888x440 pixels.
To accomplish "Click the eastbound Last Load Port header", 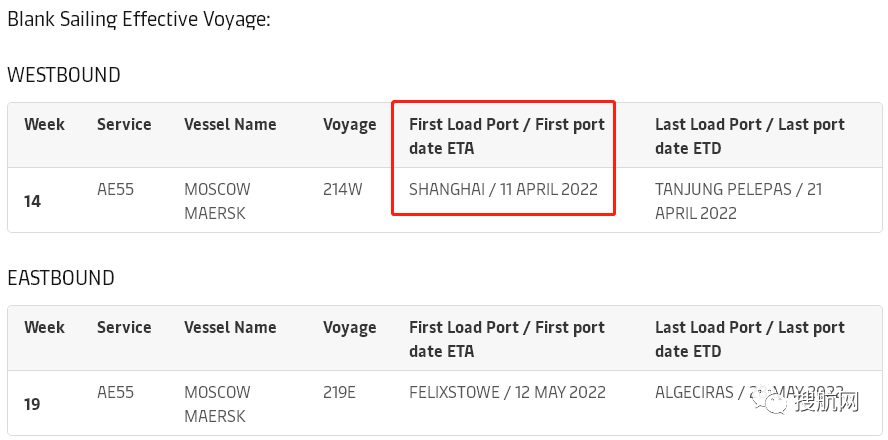I will coord(749,339).
